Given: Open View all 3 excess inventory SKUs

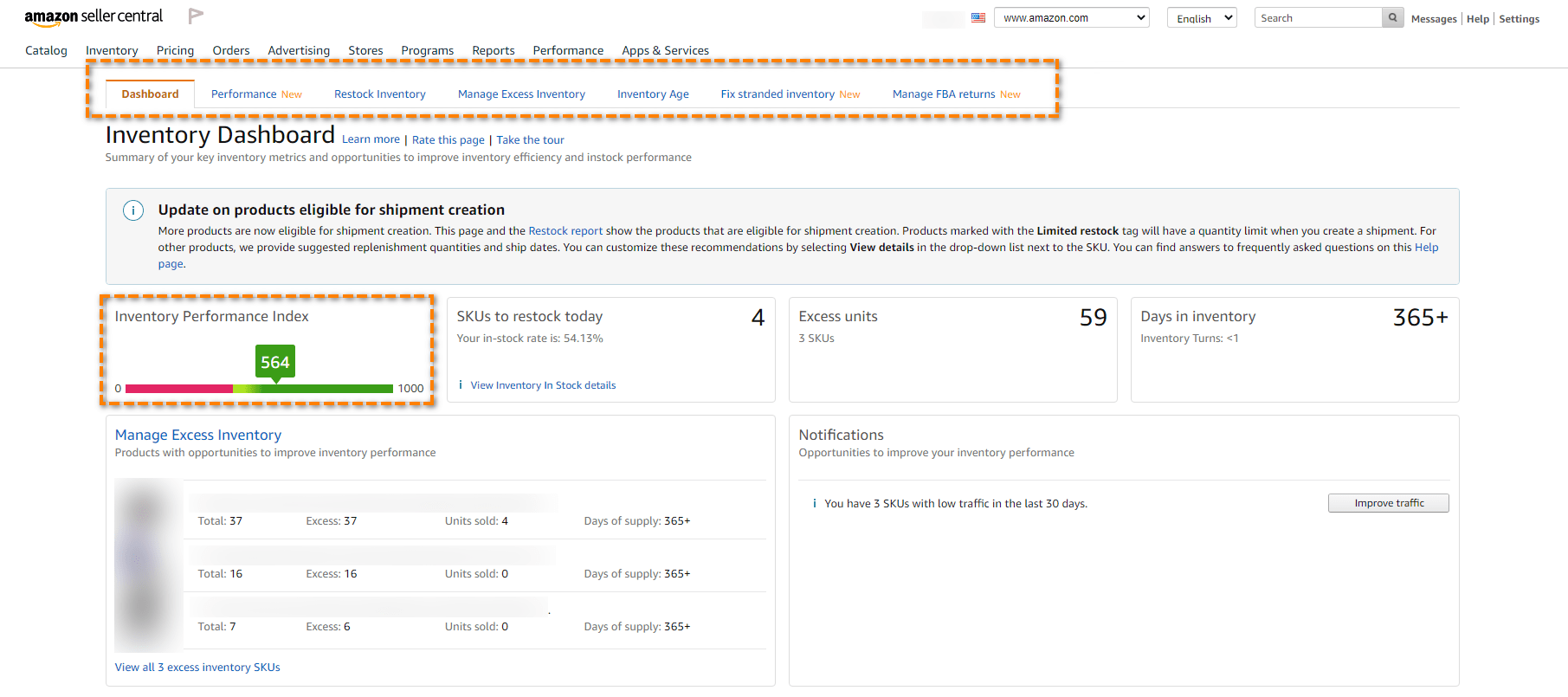Looking at the screenshot, I should click(197, 667).
